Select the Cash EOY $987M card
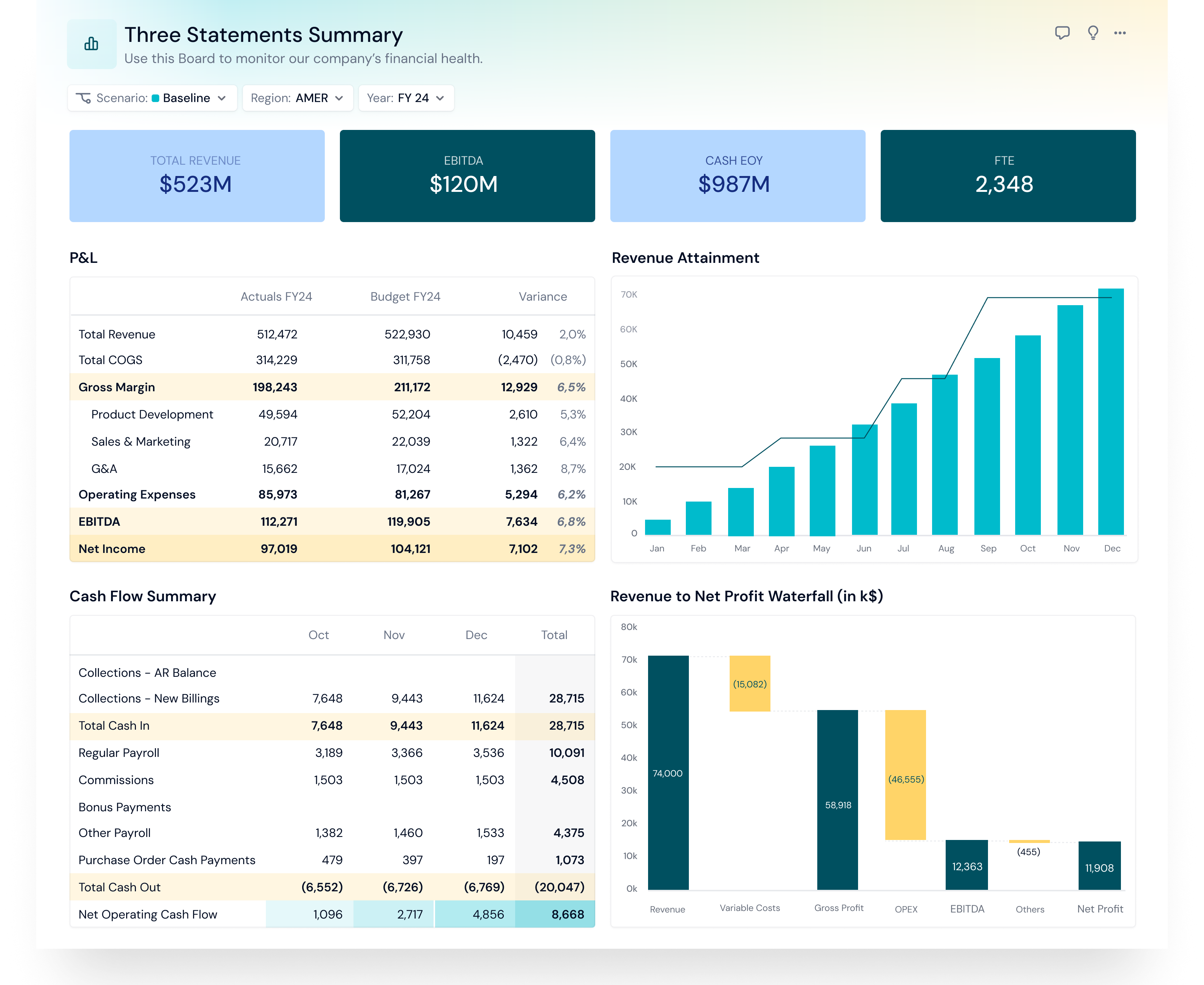 (x=738, y=176)
